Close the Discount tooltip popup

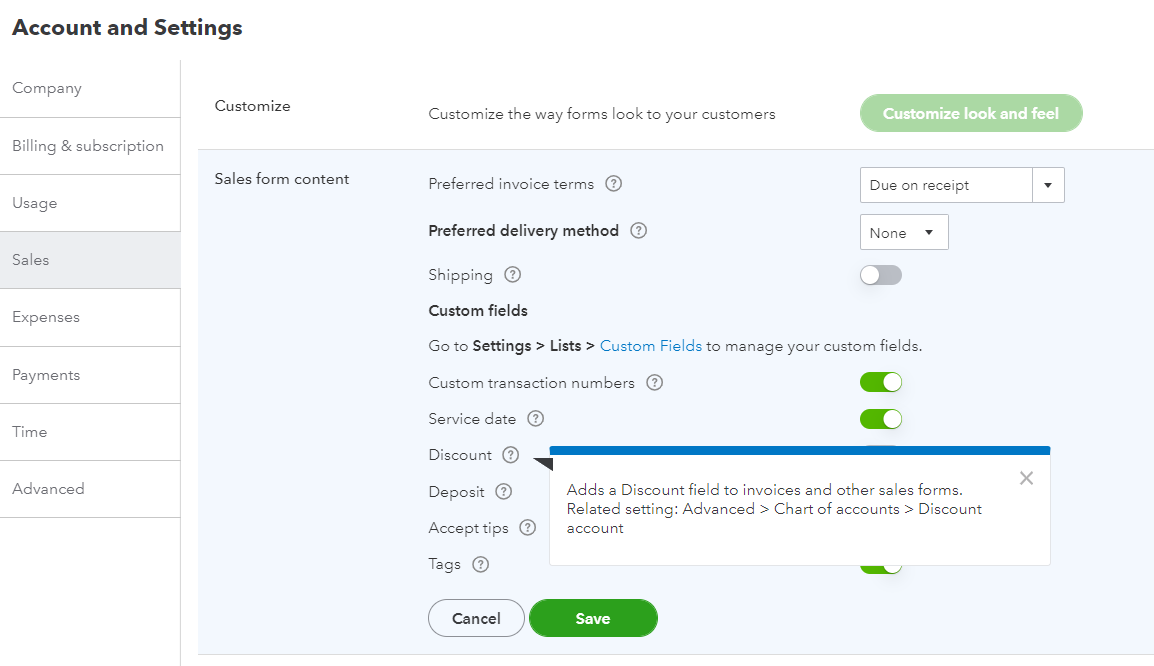point(1026,478)
